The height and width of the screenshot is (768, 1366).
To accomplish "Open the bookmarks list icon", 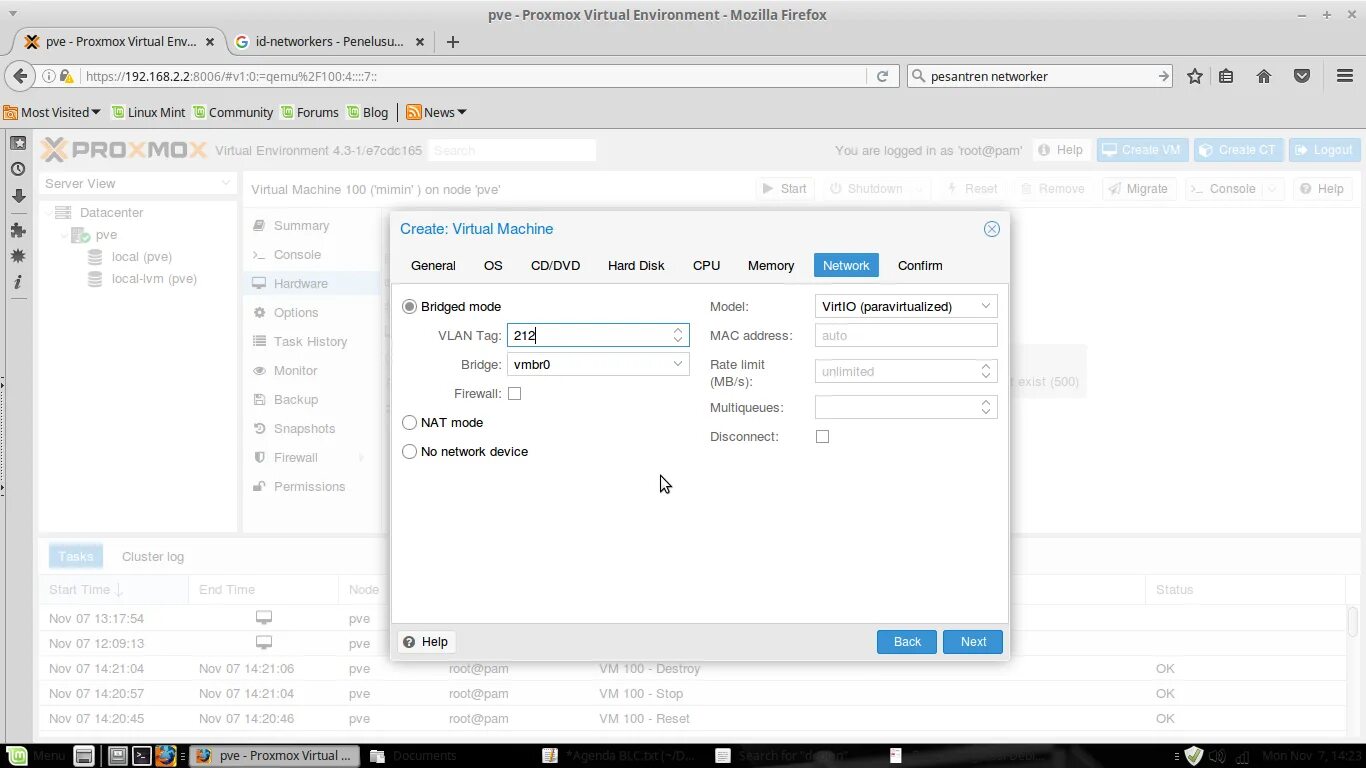I will click(x=1226, y=76).
